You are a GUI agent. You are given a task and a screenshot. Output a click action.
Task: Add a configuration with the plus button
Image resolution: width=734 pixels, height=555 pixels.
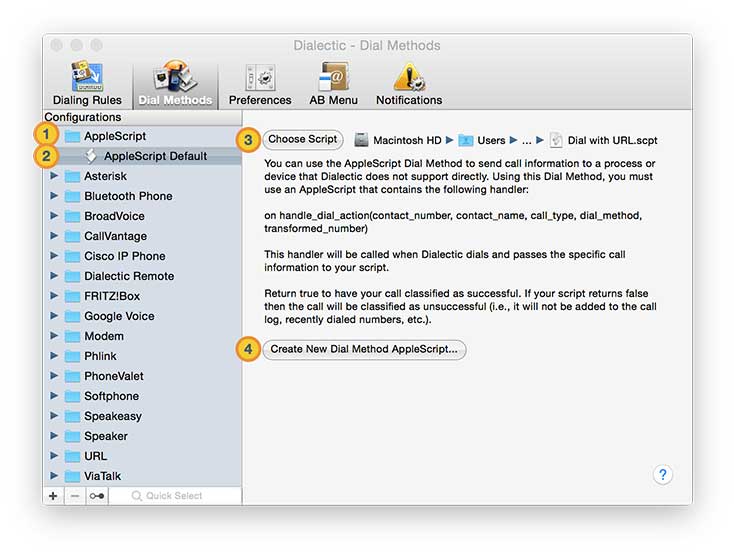pos(53,496)
